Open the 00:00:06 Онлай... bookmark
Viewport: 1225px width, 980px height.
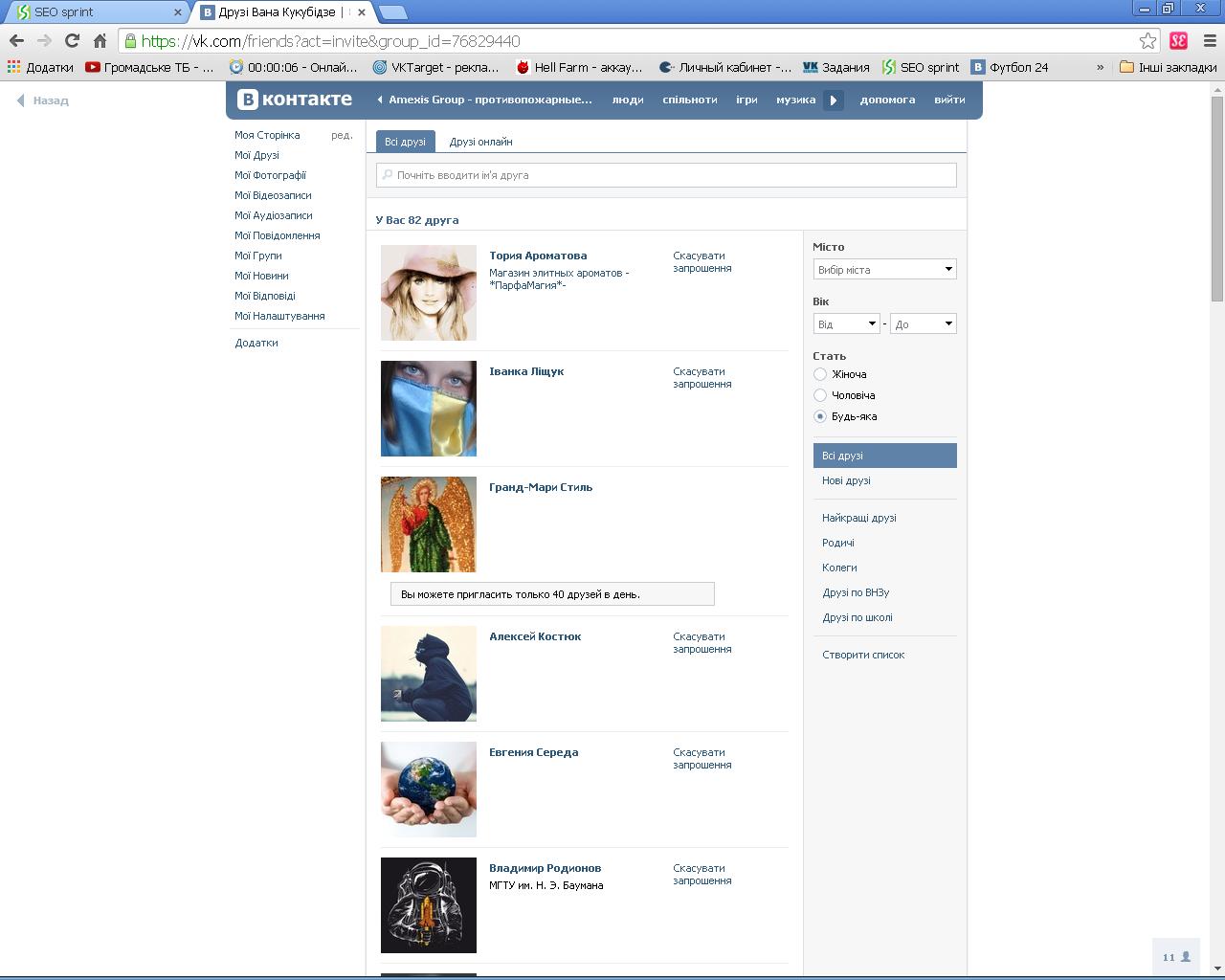pyautogui.click(x=293, y=67)
